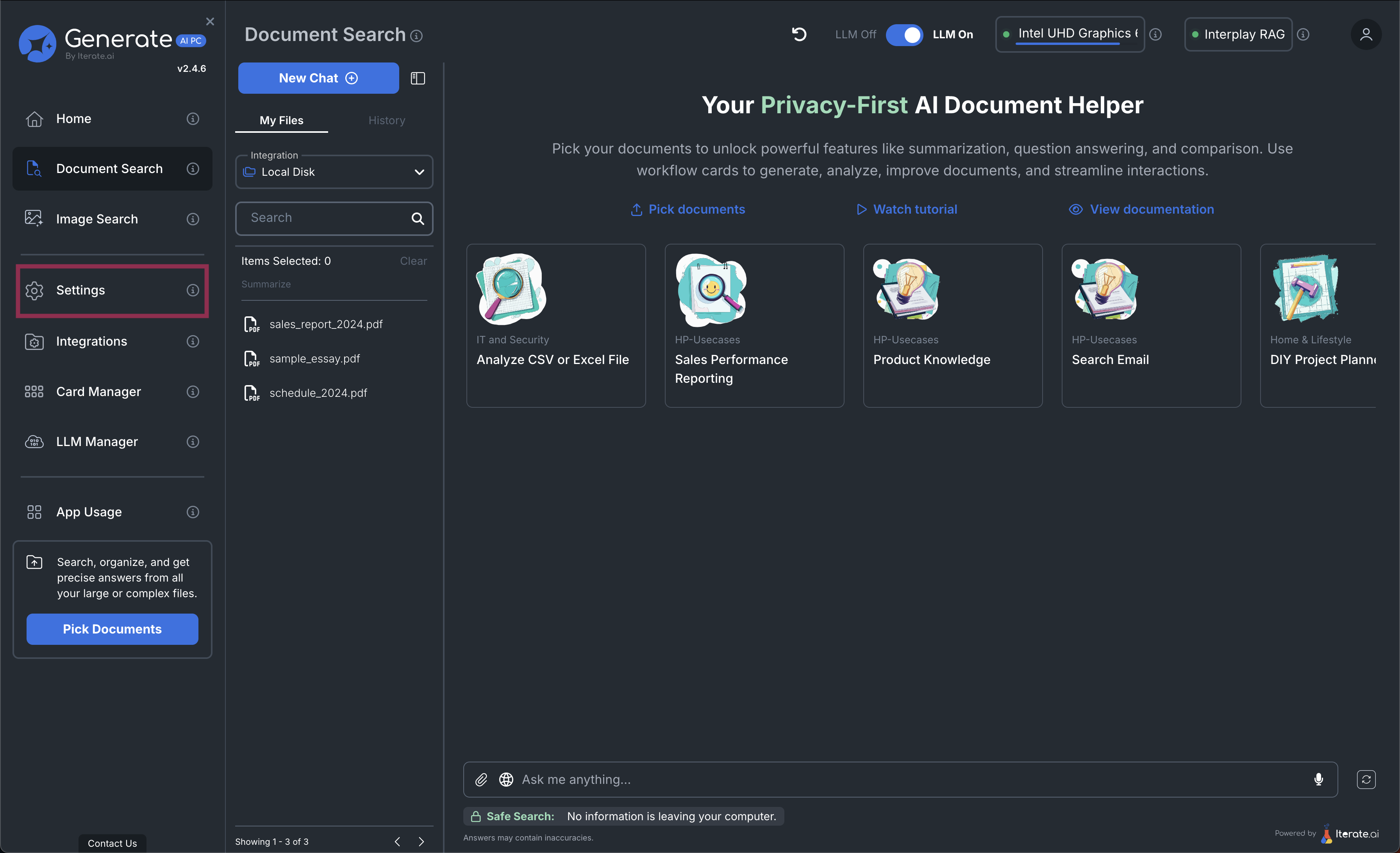The width and height of the screenshot is (1400, 853).
Task: Click the refresh chat icon beside input
Action: click(x=1366, y=780)
